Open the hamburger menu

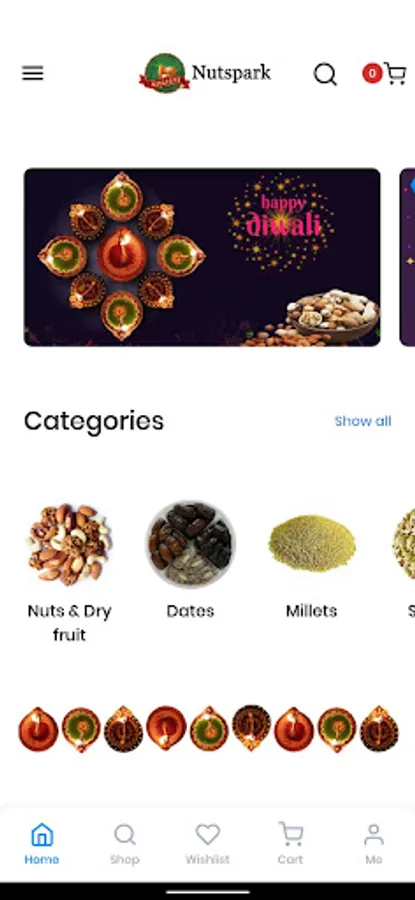pyautogui.click(x=33, y=73)
